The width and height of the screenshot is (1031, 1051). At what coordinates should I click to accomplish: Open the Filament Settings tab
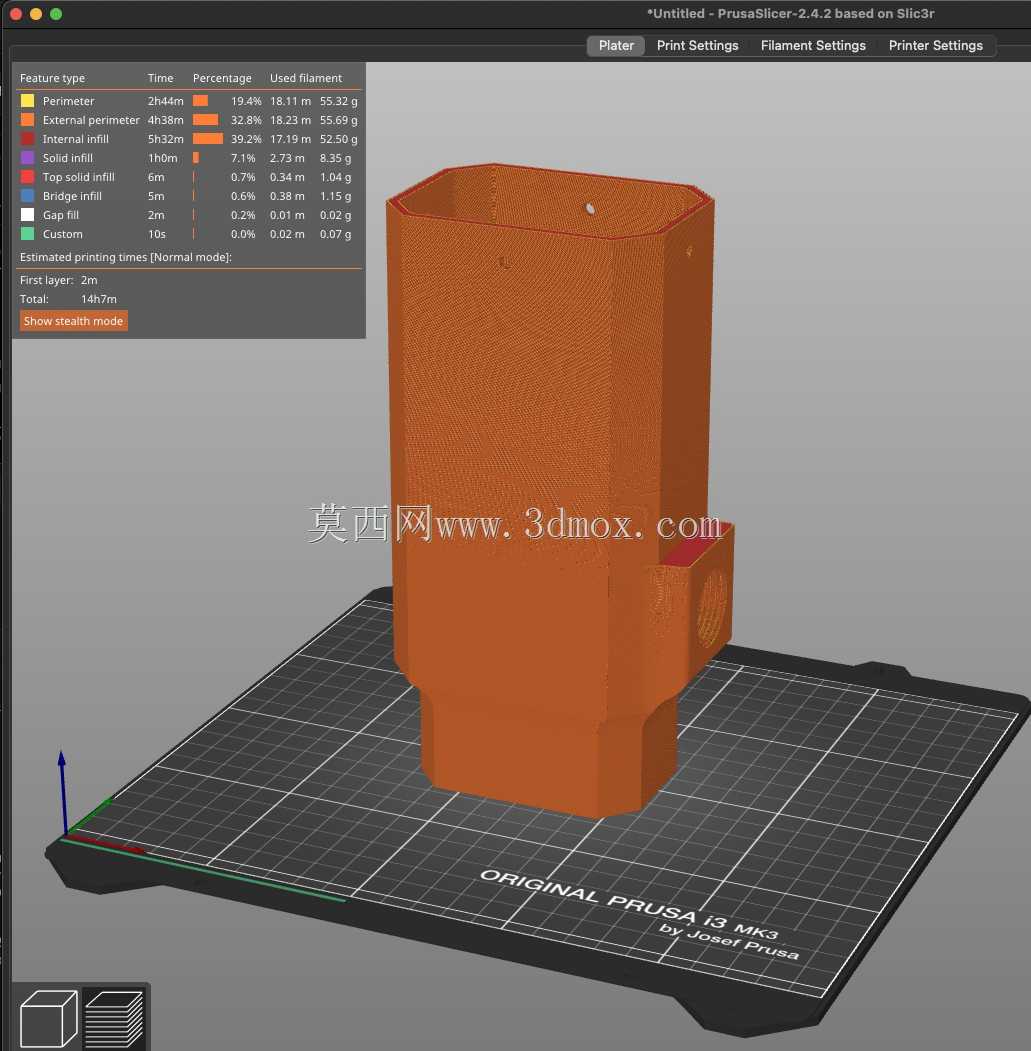tap(812, 46)
